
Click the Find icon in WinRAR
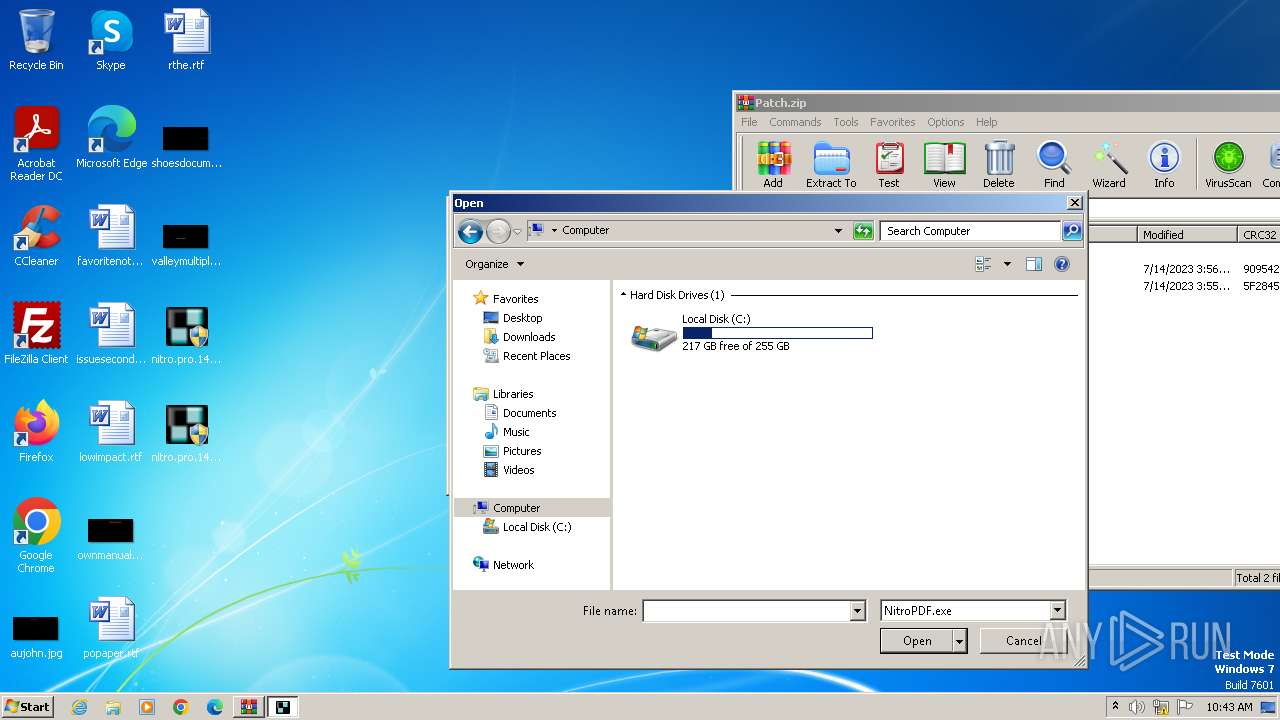point(1054,165)
